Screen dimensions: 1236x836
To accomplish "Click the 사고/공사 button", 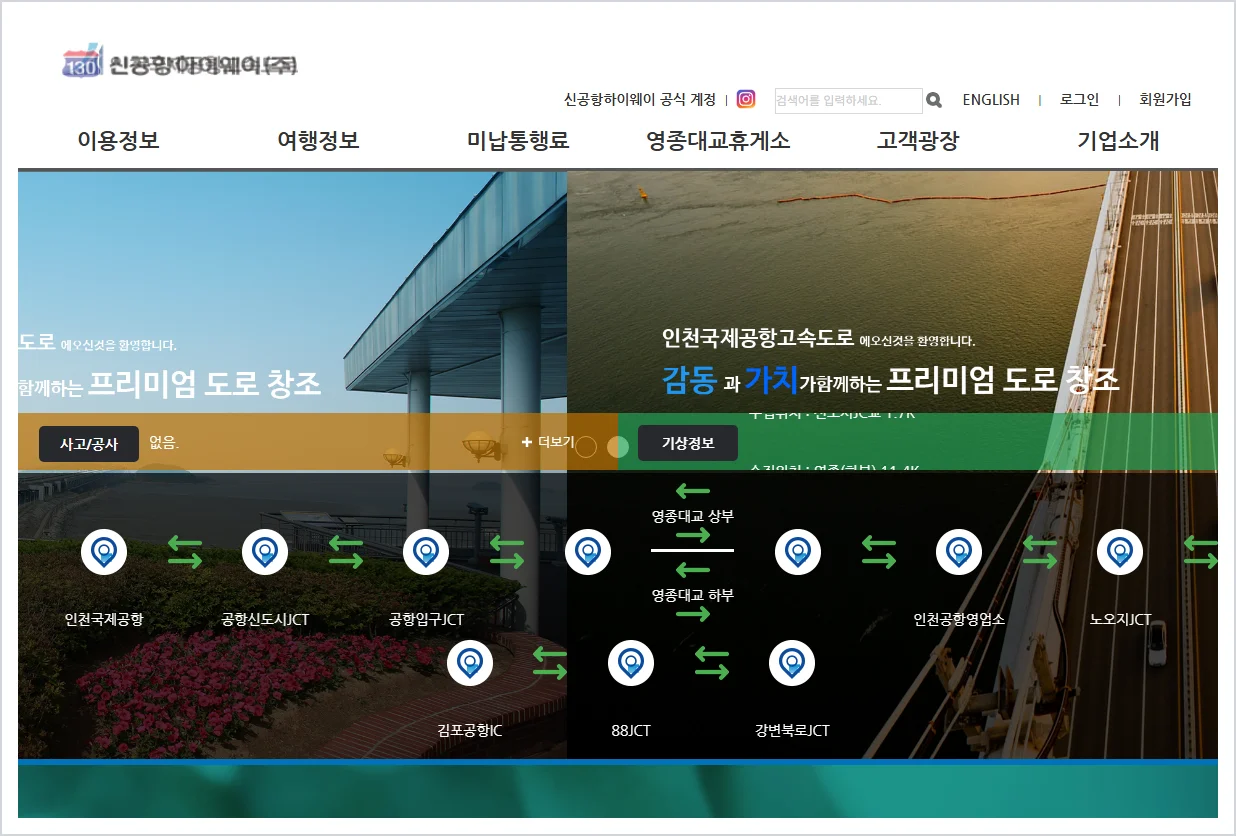I will click(x=89, y=444).
